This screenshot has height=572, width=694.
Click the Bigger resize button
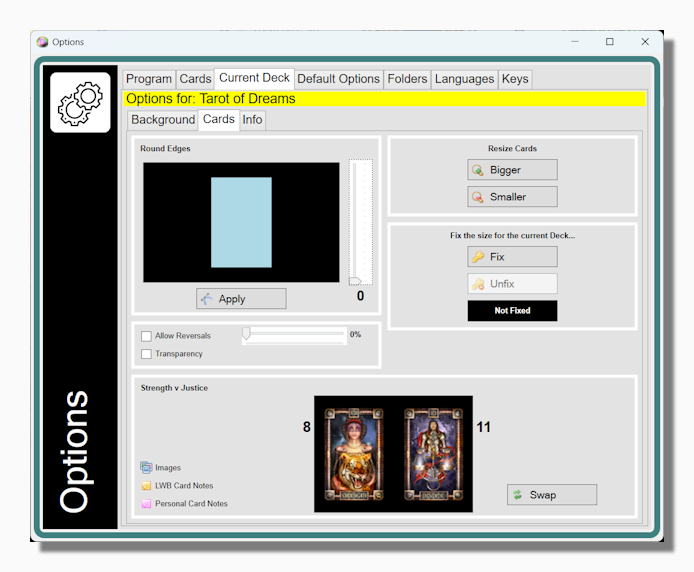tap(512, 170)
